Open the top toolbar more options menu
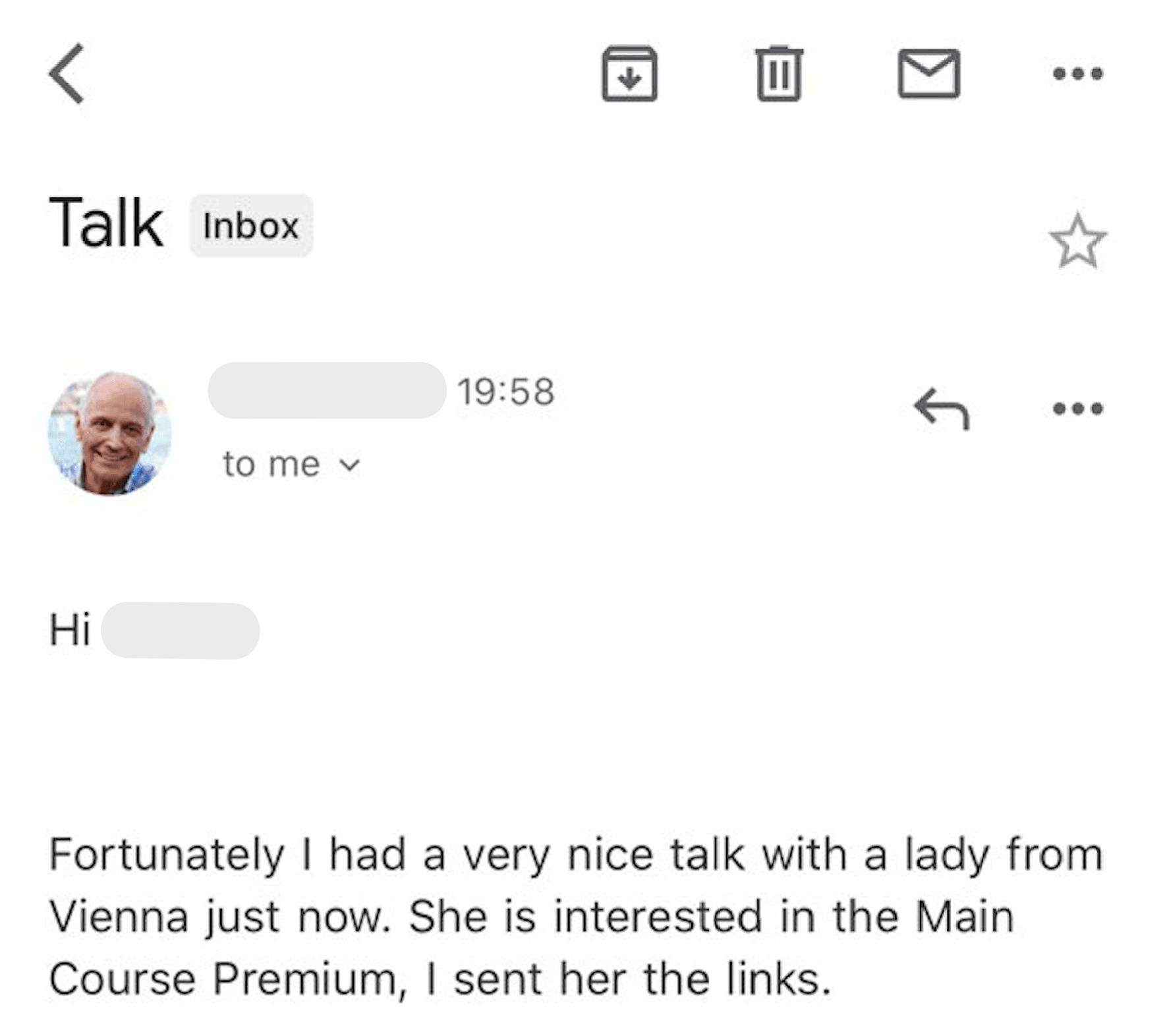This screenshot has height=1036, width=1165. coord(1077,74)
